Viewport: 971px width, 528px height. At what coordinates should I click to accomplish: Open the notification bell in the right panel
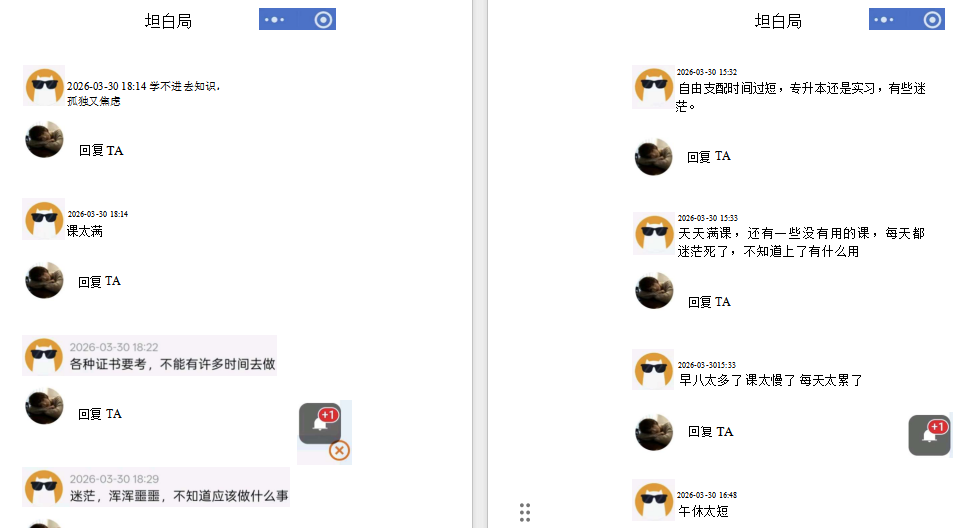pyautogui.click(x=929, y=435)
